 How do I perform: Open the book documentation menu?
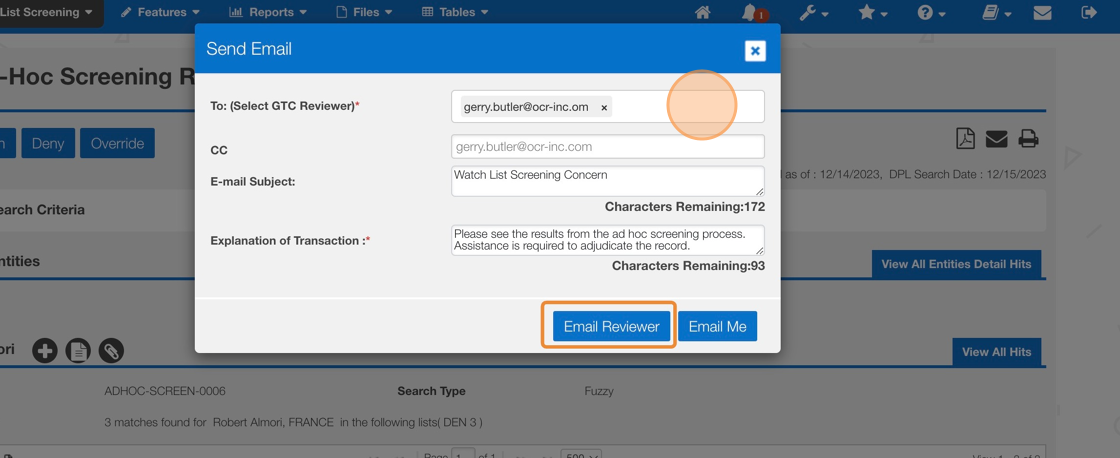point(996,12)
